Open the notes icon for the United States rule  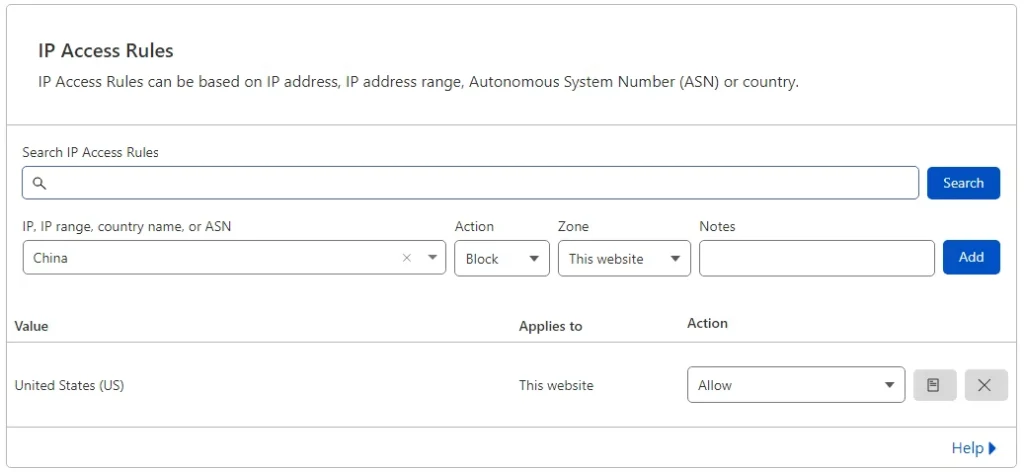[934, 385]
